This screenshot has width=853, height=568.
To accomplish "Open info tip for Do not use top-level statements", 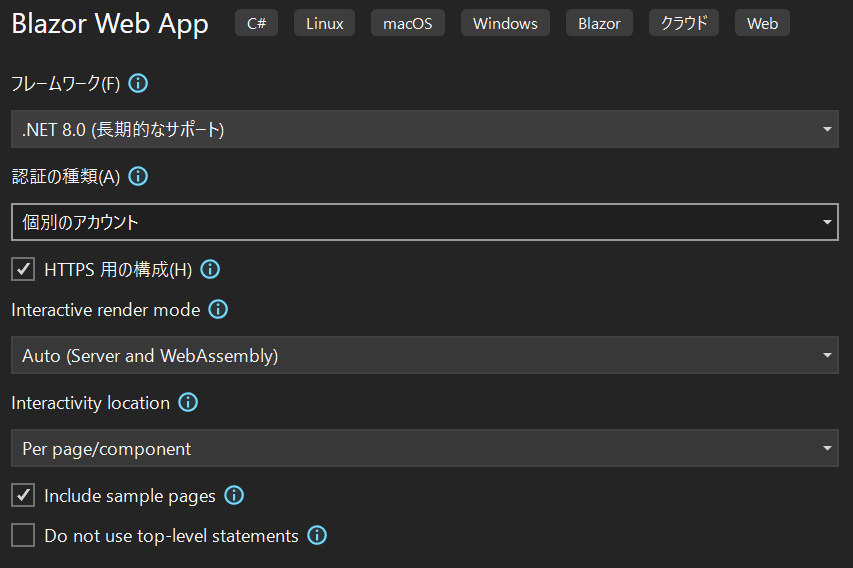I will pos(317,535).
